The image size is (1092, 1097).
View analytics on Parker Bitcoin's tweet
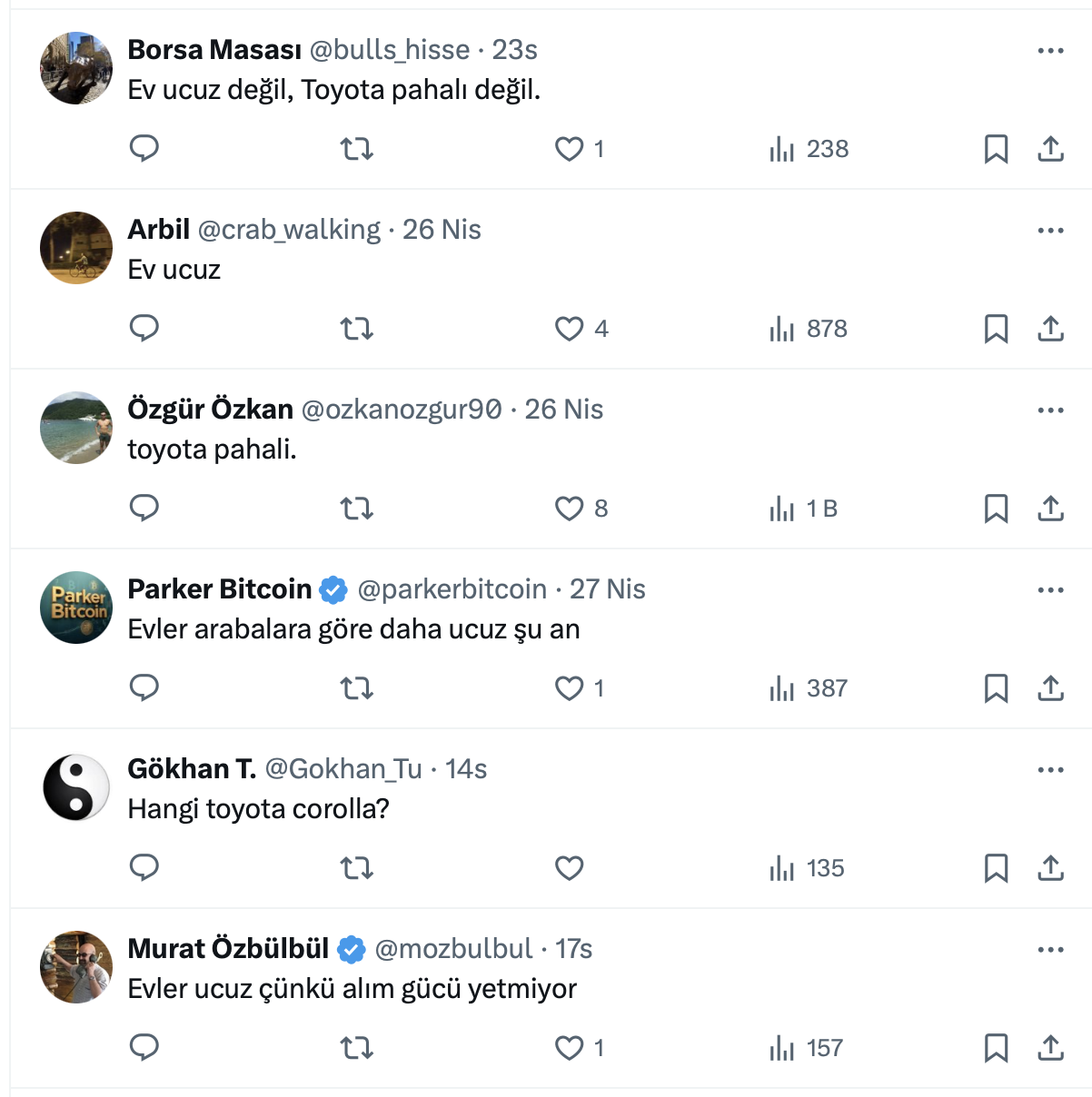tap(808, 688)
